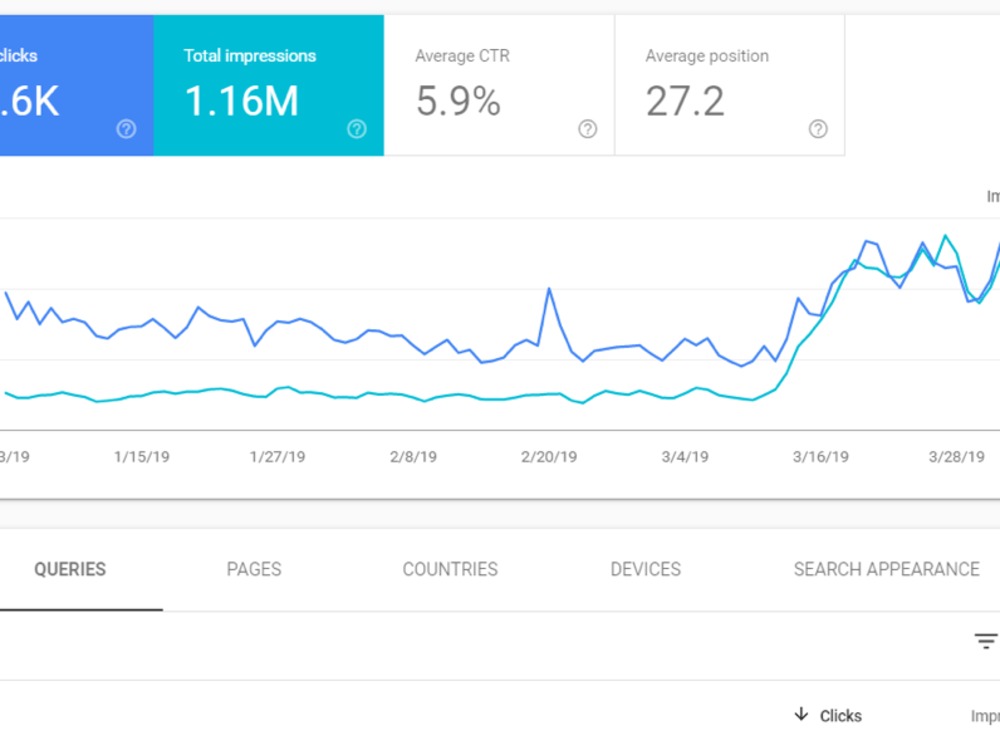Click the 27.2 average position value
1000x750 pixels.
pos(685,101)
